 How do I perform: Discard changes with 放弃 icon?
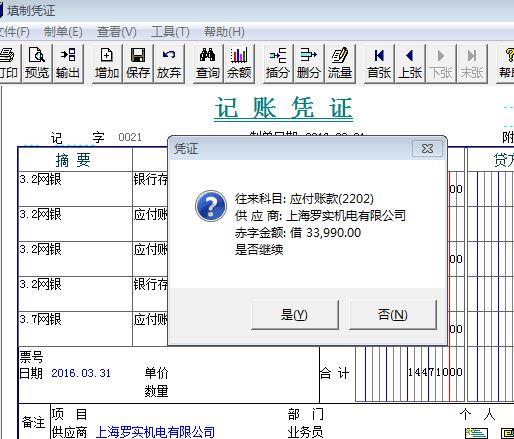pos(169,63)
